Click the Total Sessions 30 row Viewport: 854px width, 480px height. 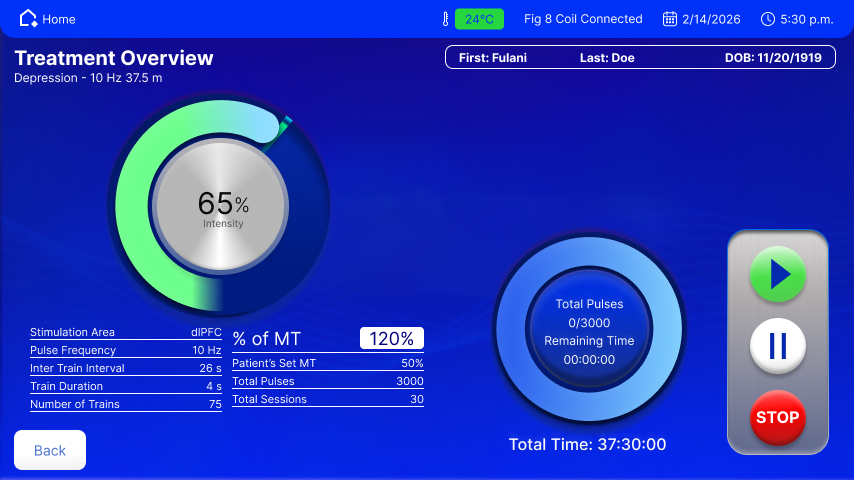(327, 399)
